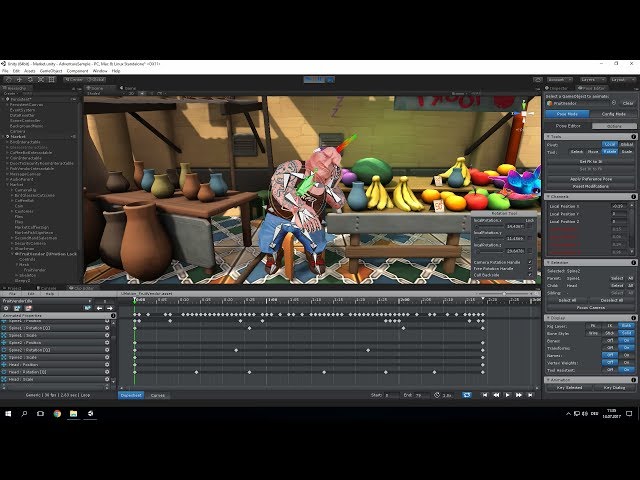The image size is (640, 480).
Task: Select the Scale tool in Unity toolbar
Action: [41, 80]
